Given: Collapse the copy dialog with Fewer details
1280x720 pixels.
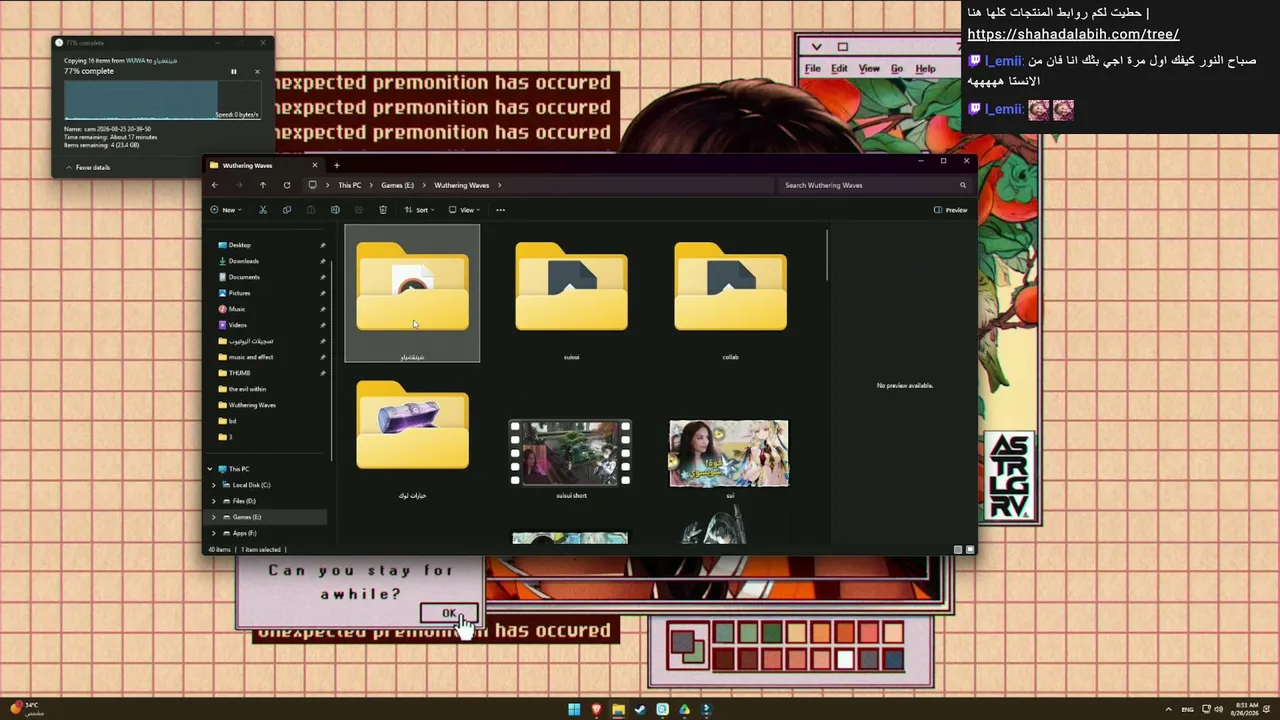Looking at the screenshot, I should pyautogui.click(x=88, y=167).
